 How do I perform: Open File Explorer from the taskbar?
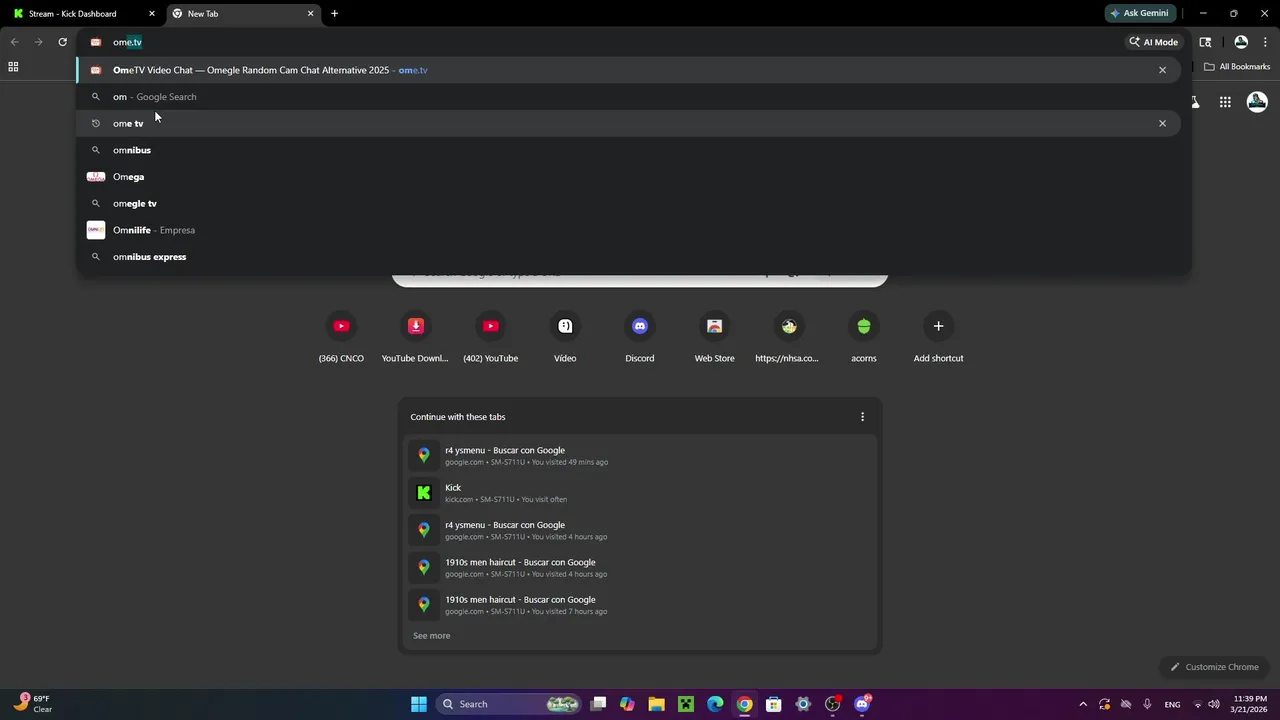click(656, 704)
